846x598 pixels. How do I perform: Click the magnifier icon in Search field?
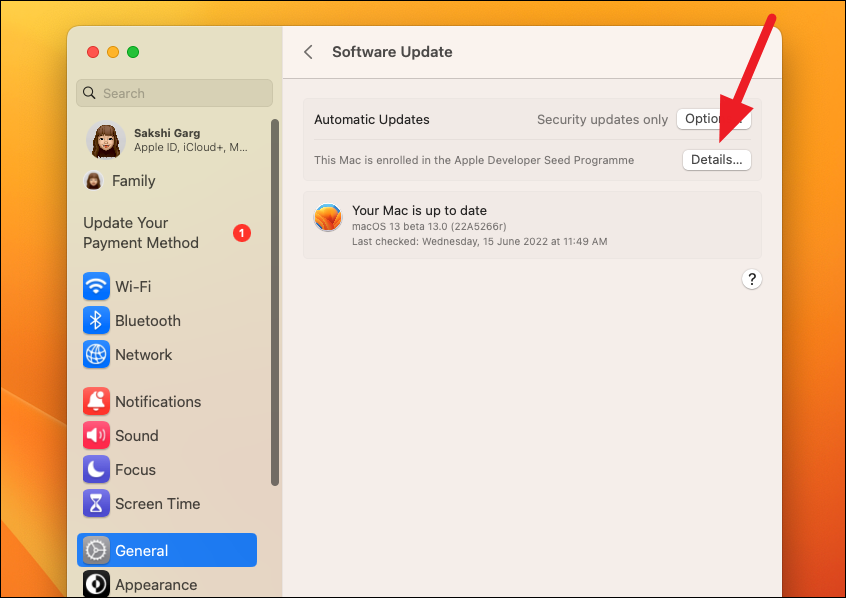point(89,93)
